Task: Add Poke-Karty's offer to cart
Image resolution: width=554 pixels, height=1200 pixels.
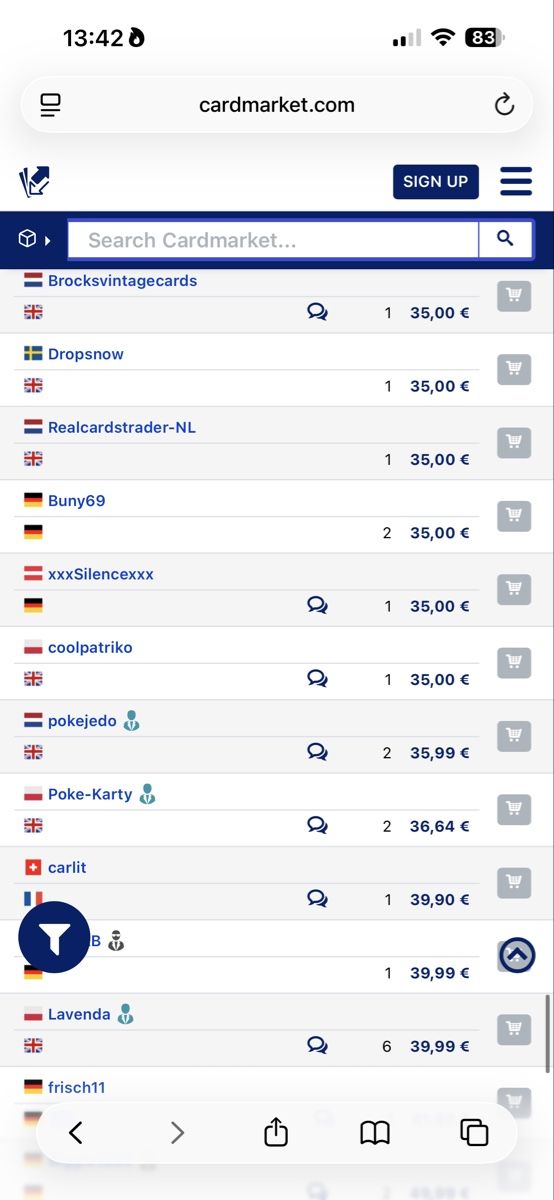Action: click(514, 808)
